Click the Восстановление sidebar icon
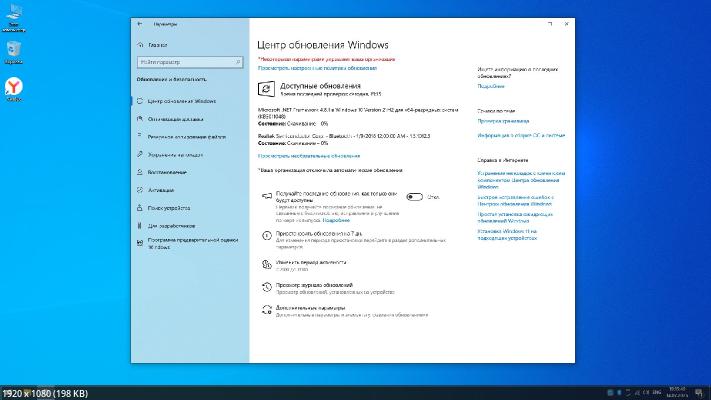Screen dimensions: 711x400 140,172
